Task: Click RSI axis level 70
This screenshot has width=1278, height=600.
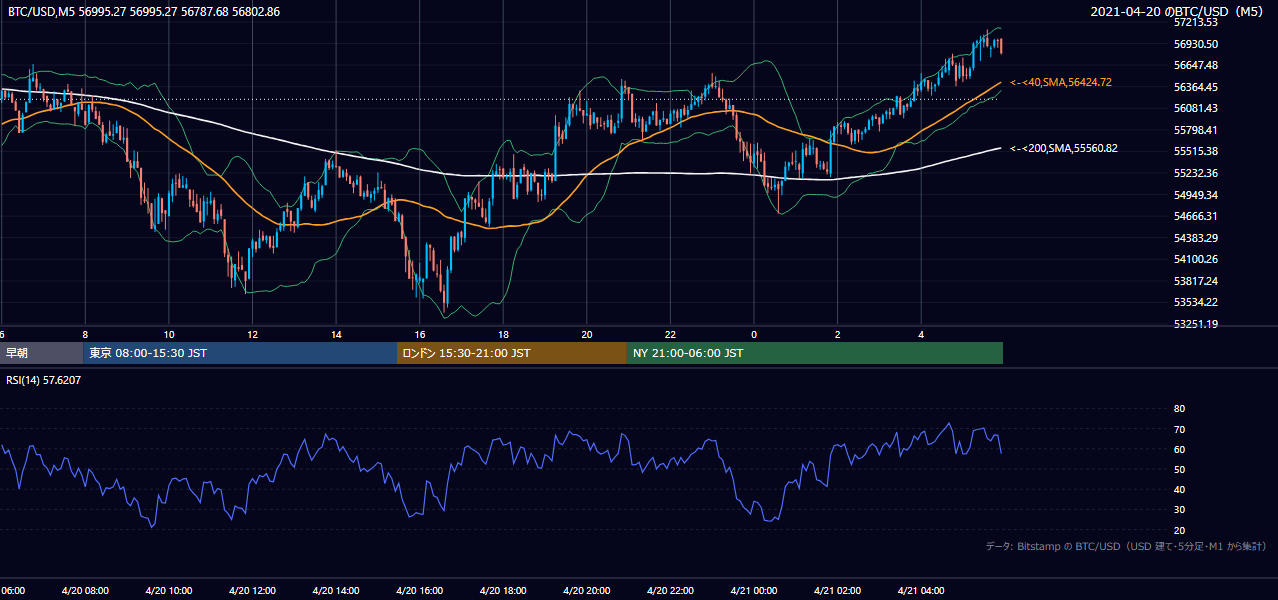Action: [x=1179, y=429]
